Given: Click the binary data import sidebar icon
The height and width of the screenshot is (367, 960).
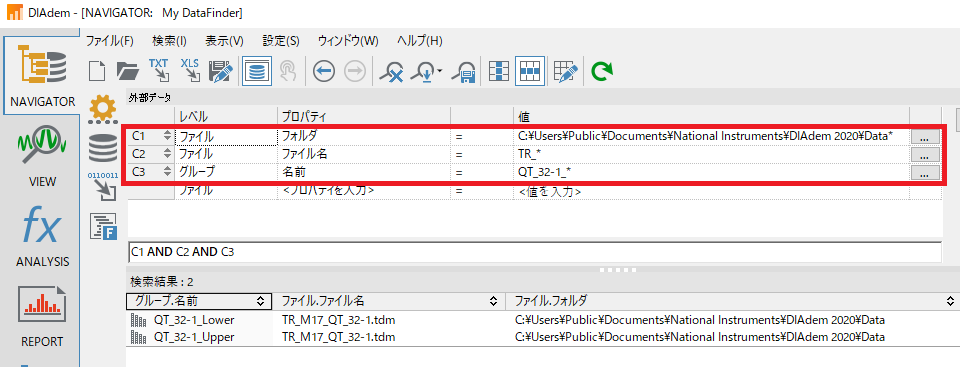Looking at the screenshot, I should coord(103,186).
